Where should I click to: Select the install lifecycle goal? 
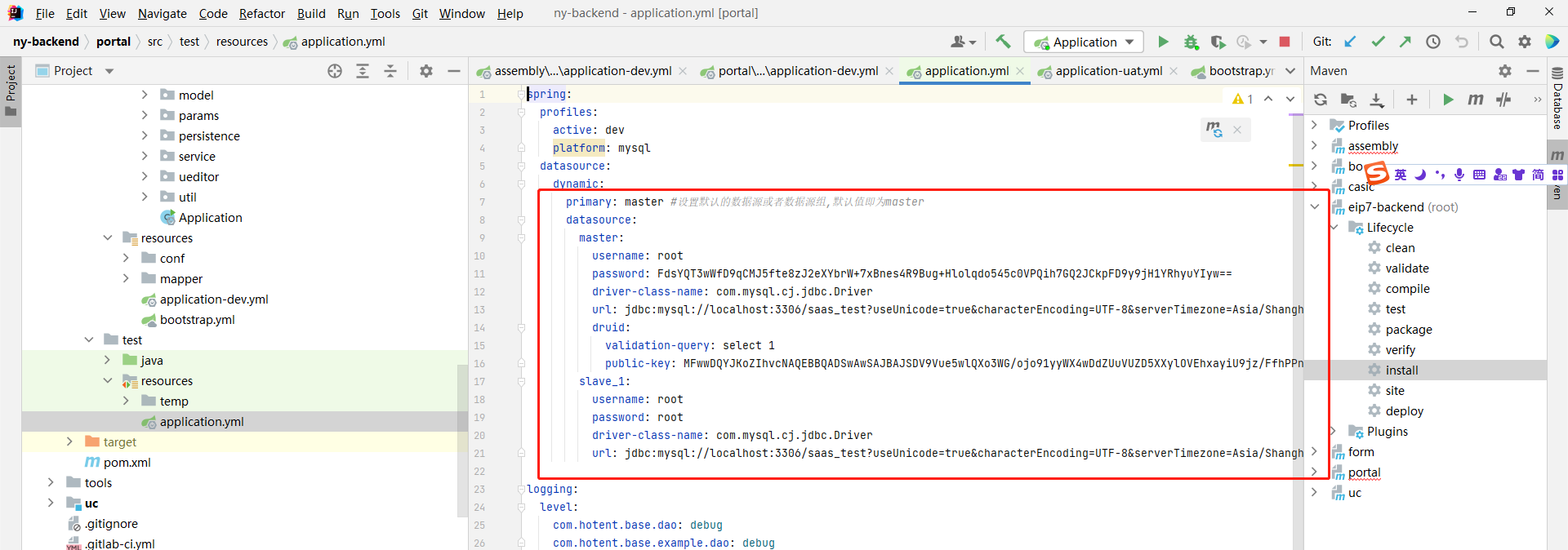click(1401, 370)
